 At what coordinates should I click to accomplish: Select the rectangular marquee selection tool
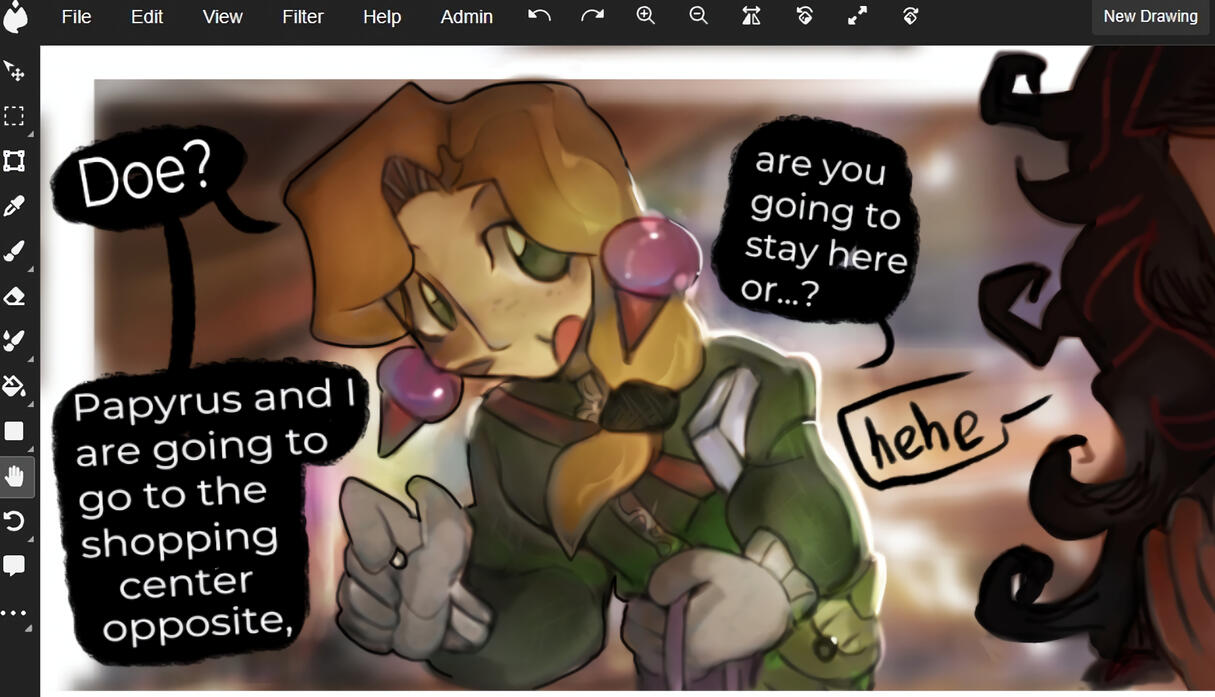point(14,116)
